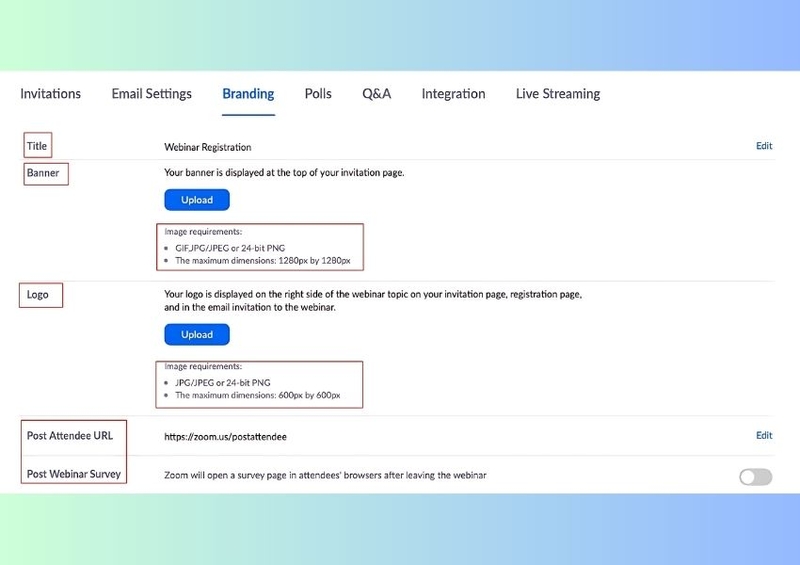Click the Logo section label
The image size is (800, 565).
[x=38, y=295]
